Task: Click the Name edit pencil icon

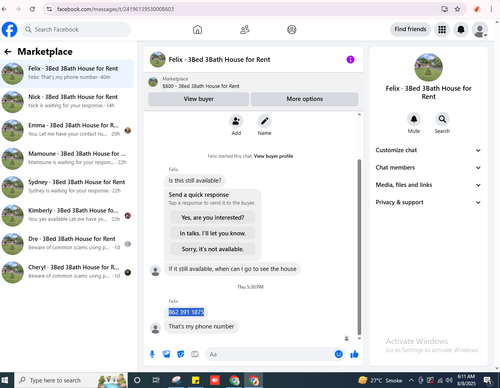Action: [x=264, y=121]
